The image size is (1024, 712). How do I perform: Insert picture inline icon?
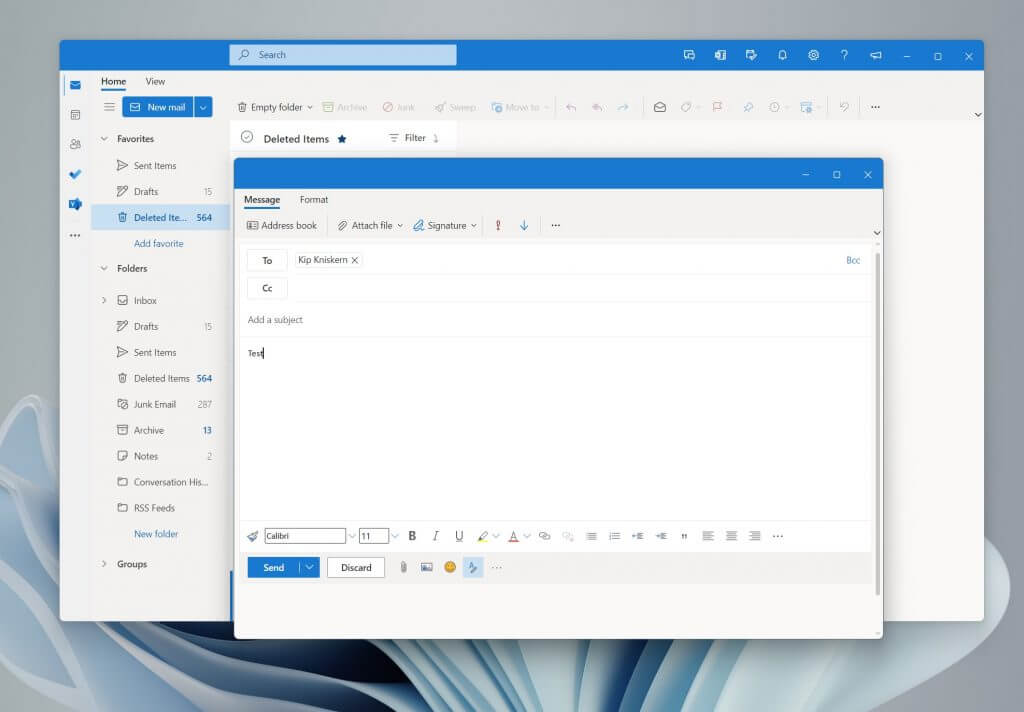pos(426,568)
